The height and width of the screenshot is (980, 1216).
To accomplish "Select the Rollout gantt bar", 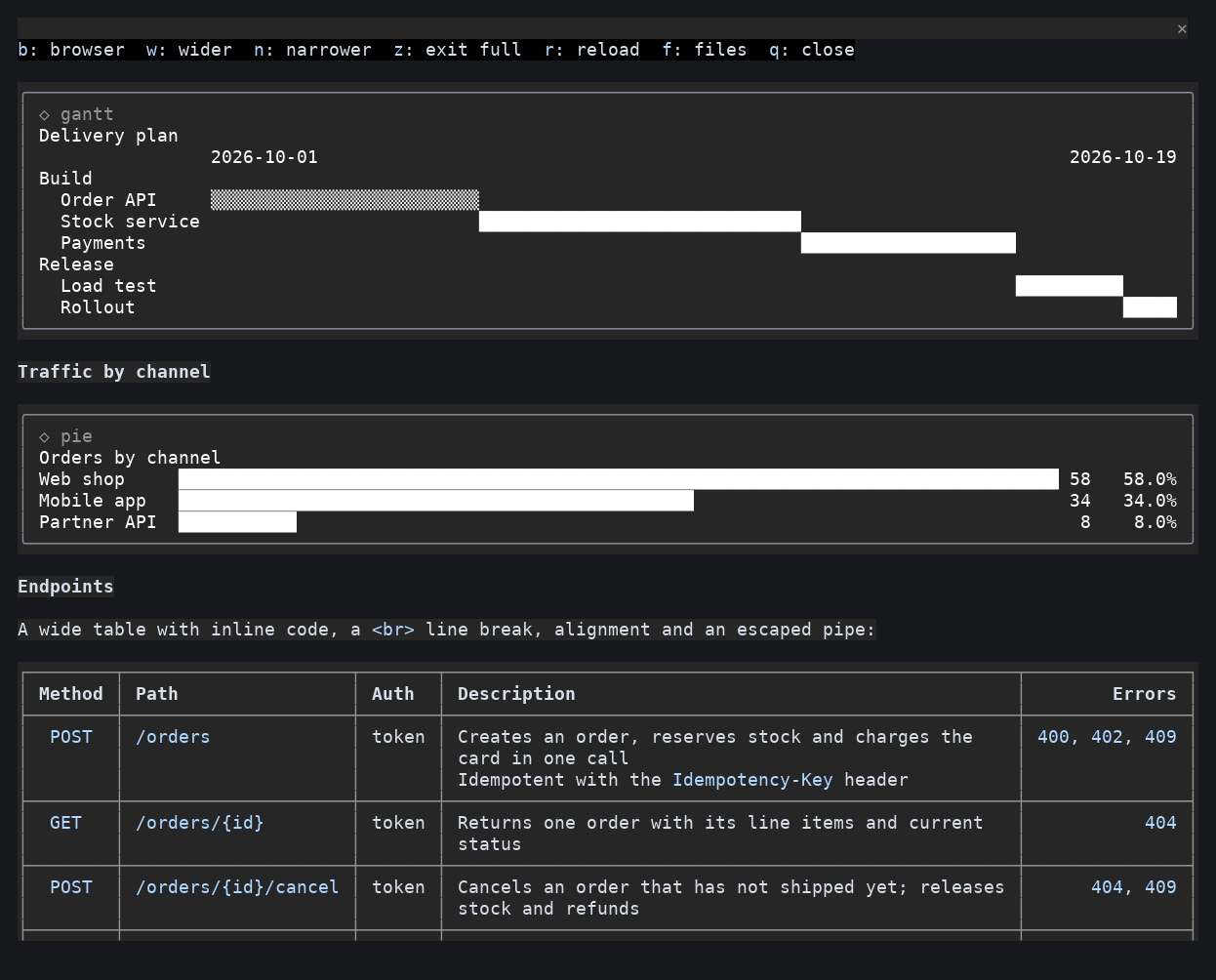I will (x=1150, y=307).
